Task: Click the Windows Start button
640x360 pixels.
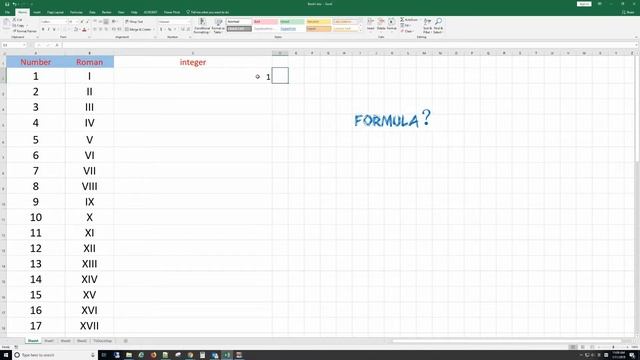Action: [6, 355]
